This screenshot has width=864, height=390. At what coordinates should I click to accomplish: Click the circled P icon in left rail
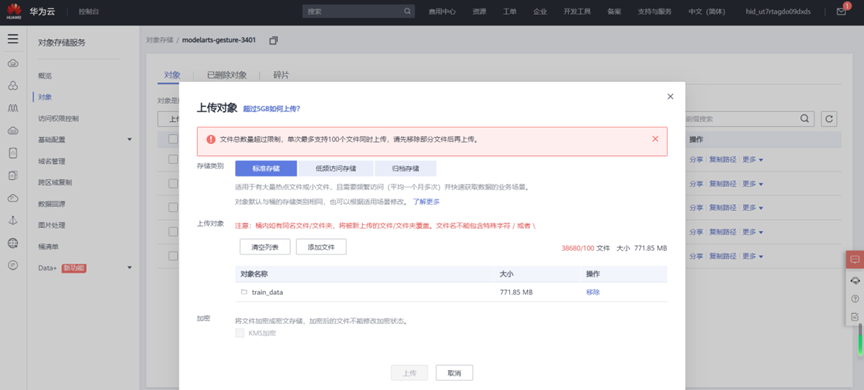pyautogui.click(x=13, y=265)
